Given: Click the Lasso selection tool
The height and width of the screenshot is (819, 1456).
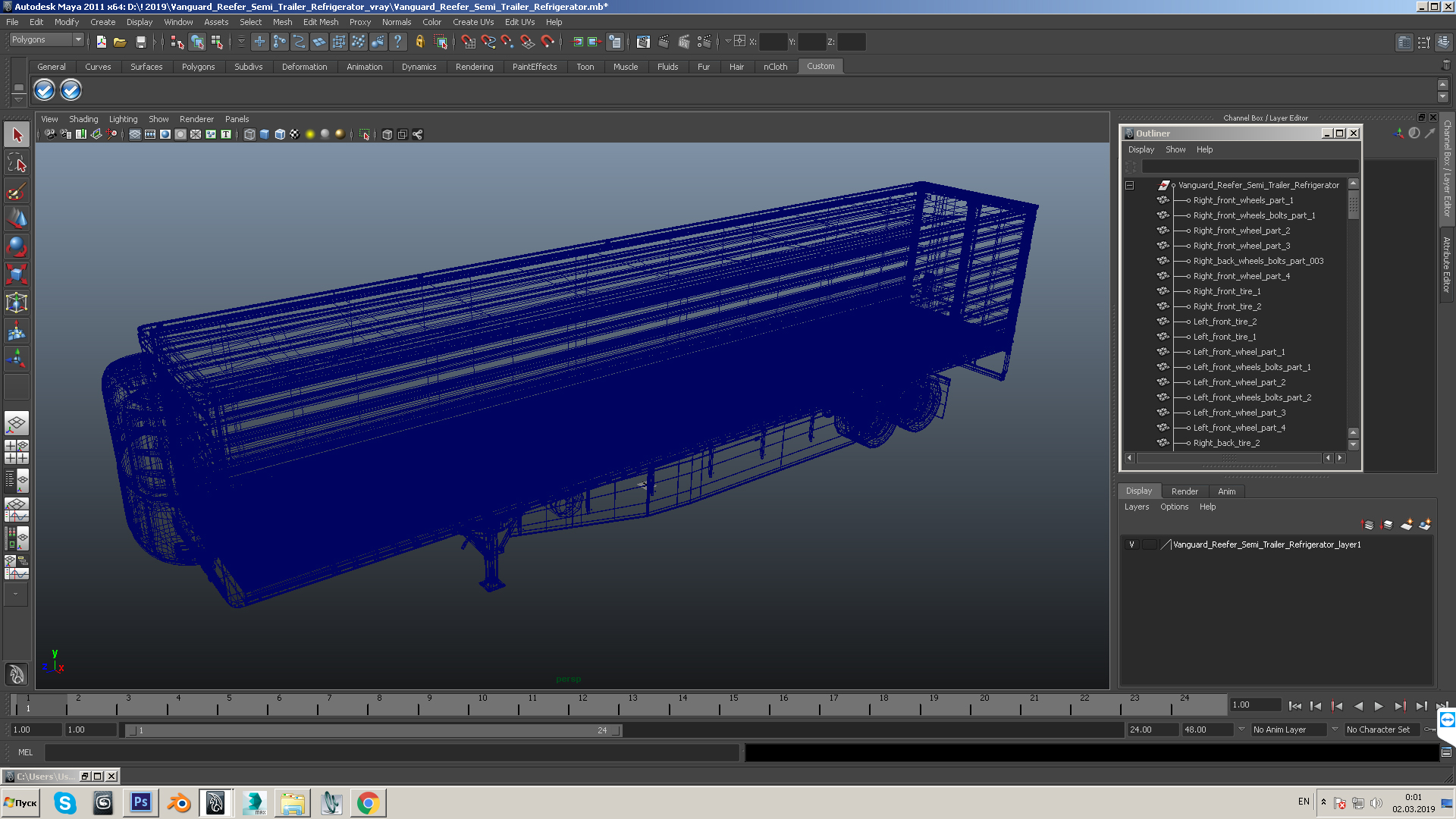Looking at the screenshot, I should pos(16,163).
